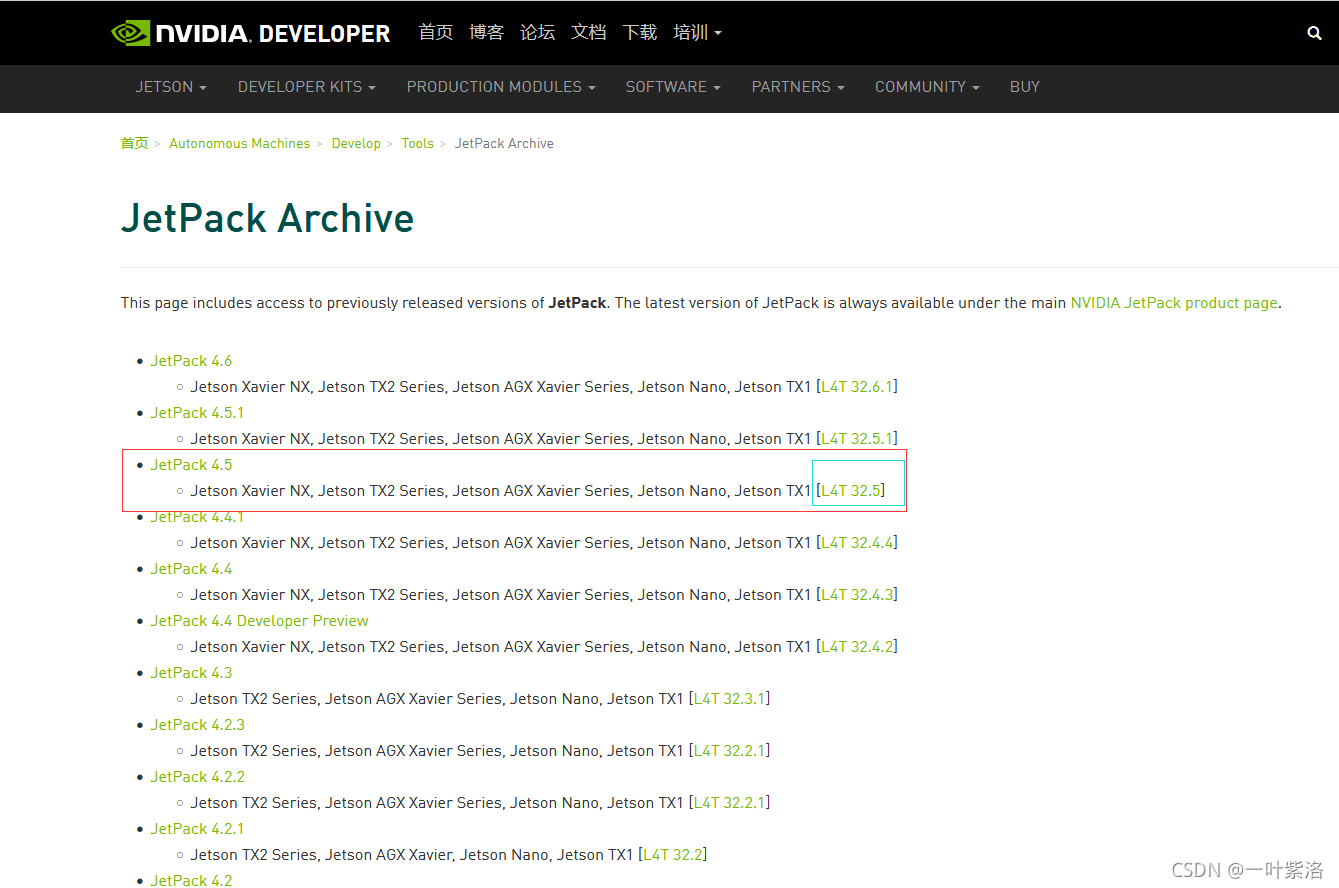Viewport: 1339px width, 888px height.
Task: Open the L4T 32.4.4 link
Action: click(857, 543)
